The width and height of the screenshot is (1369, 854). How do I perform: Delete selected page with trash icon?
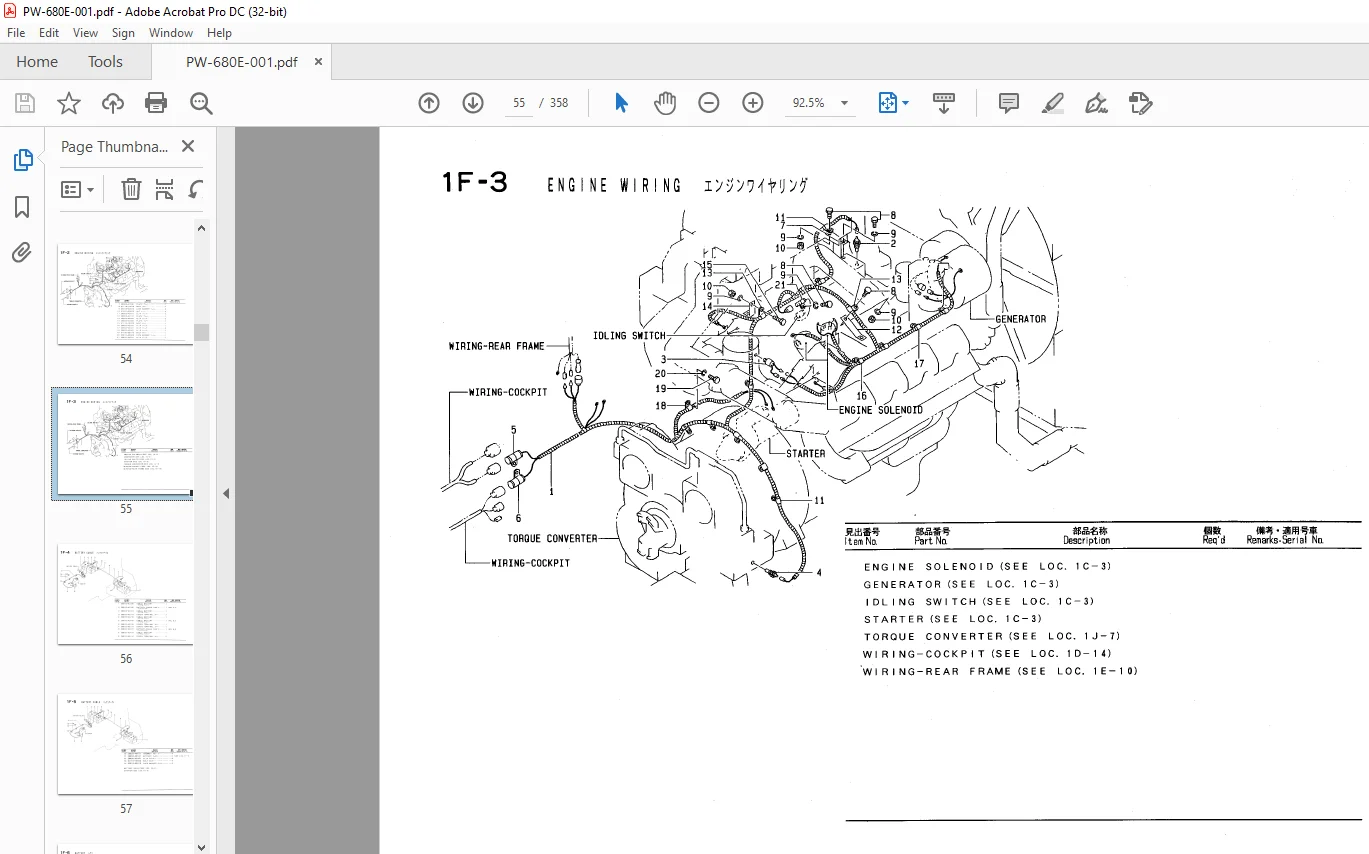[x=131, y=189]
